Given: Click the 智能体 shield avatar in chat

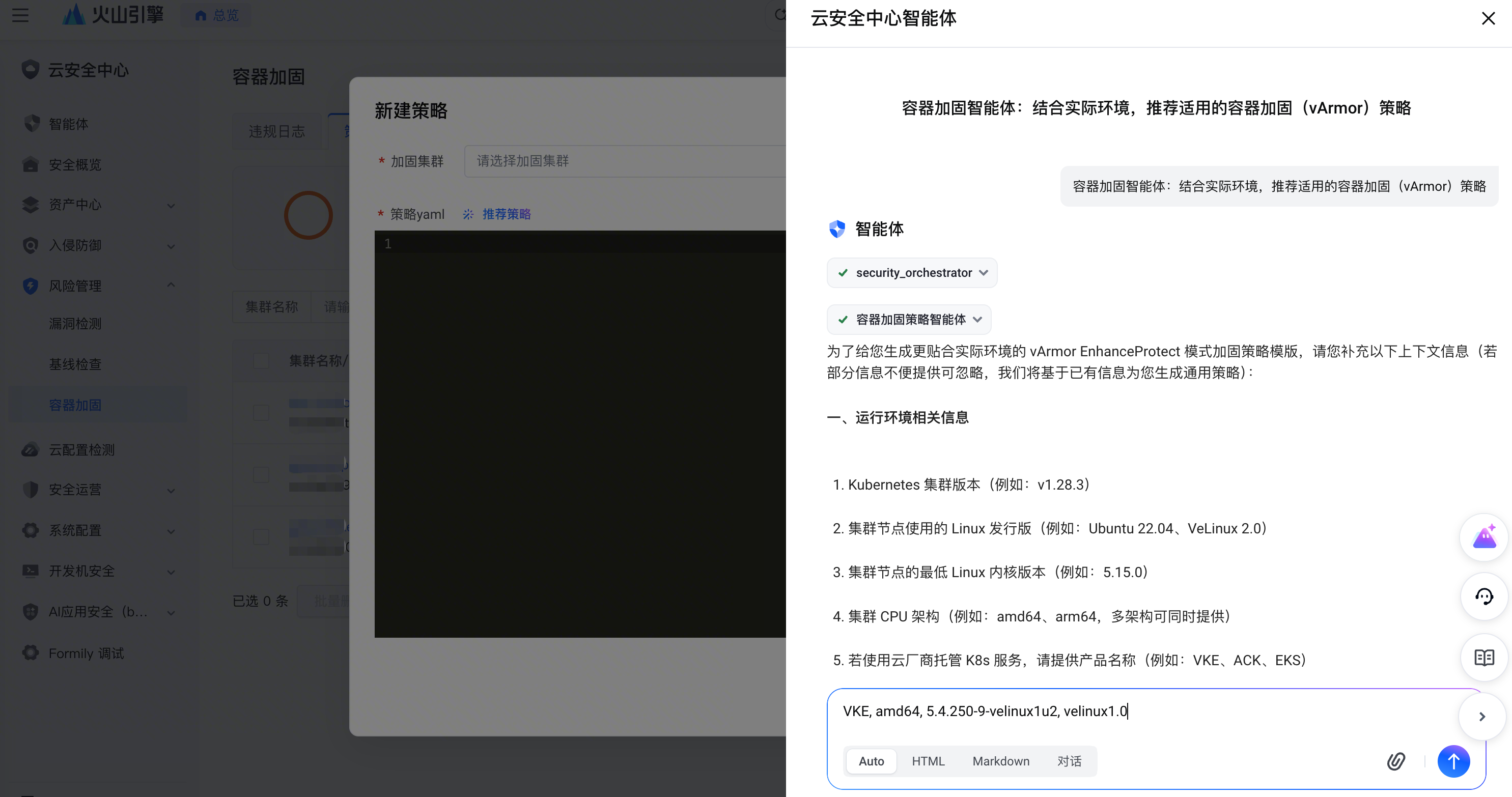Looking at the screenshot, I should click(836, 229).
